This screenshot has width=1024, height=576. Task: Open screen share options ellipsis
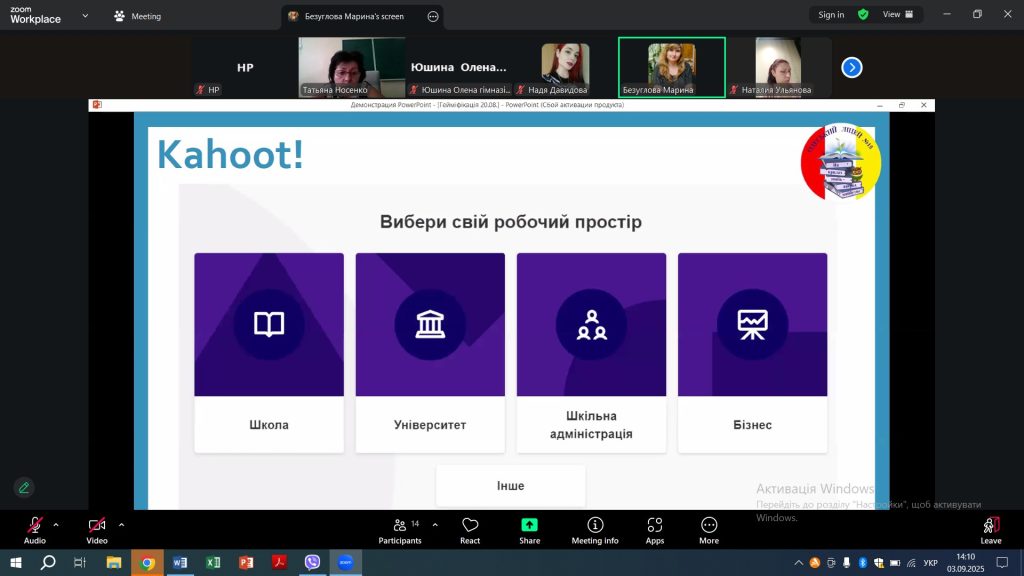[x=433, y=16]
